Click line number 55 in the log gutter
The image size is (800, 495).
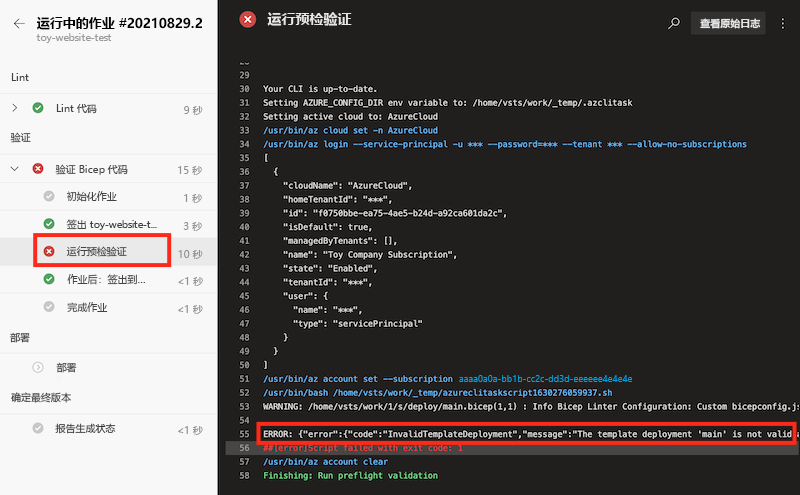click(x=244, y=434)
